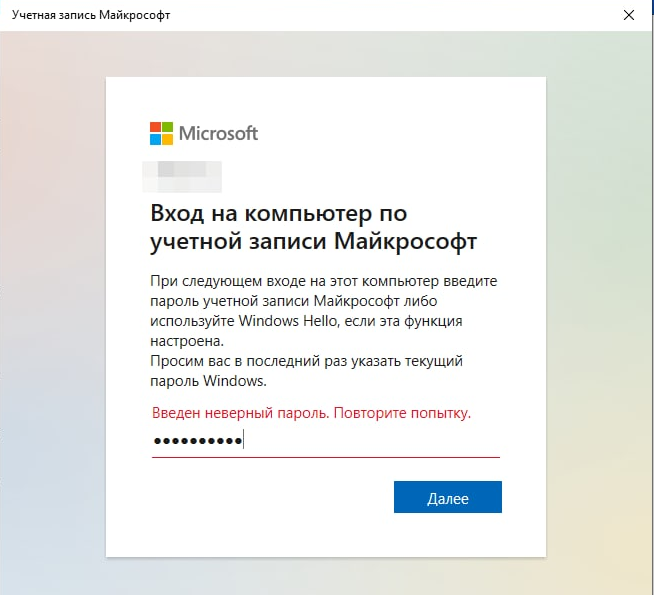Image resolution: width=654 pixels, height=595 pixels.
Task: Select the blurred account name above heading
Action: pyautogui.click(x=182, y=177)
